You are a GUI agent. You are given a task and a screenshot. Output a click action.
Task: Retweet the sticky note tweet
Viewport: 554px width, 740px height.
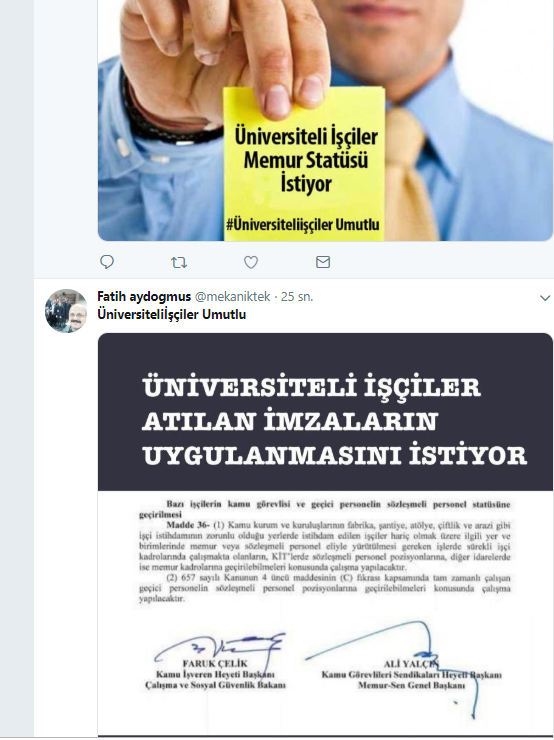tap(179, 262)
